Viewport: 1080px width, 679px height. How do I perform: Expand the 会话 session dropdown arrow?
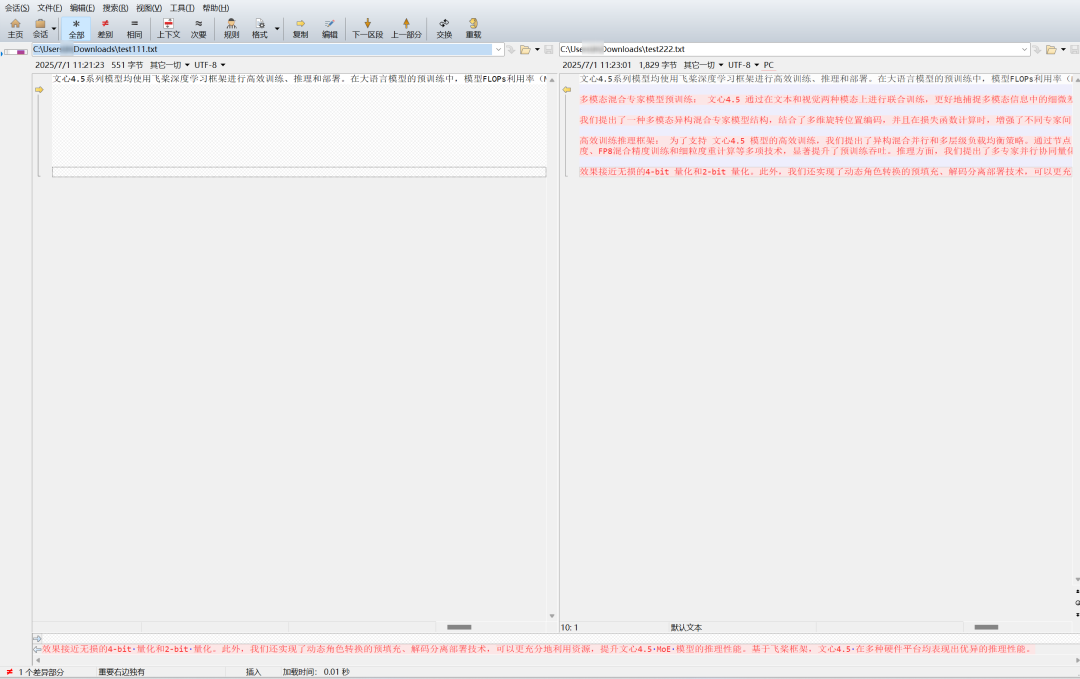(x=54, y=28)
